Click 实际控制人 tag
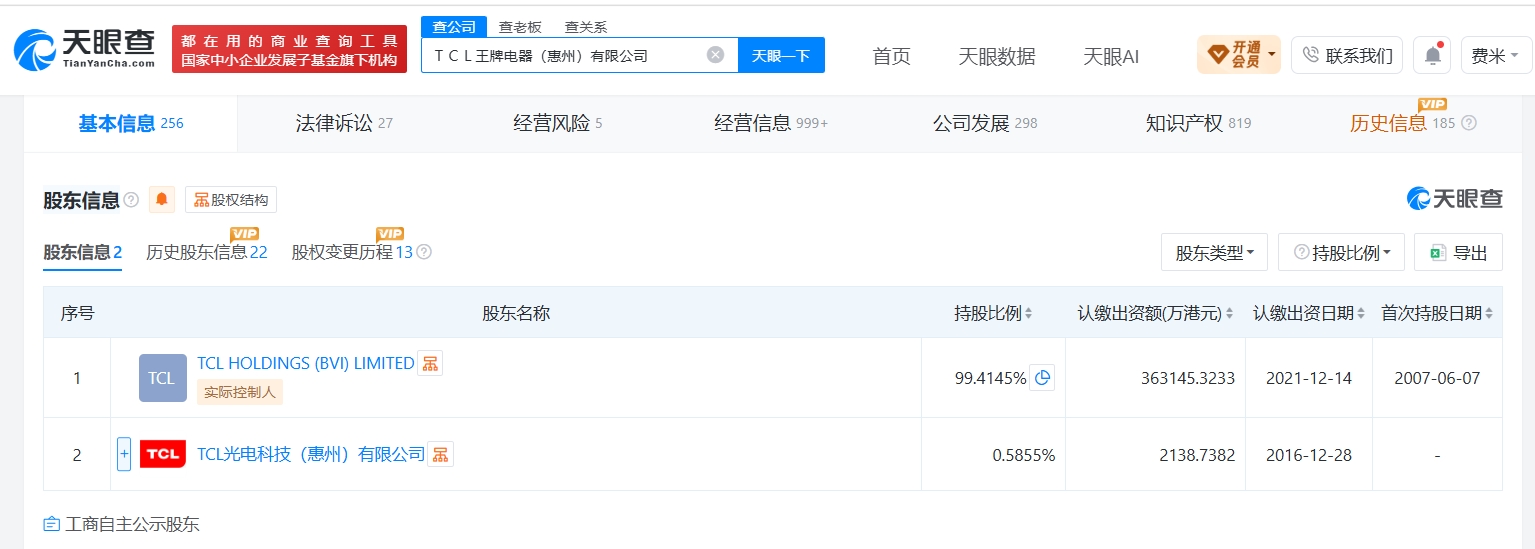Screen dimensions: 1535x549 click(240, 392)
